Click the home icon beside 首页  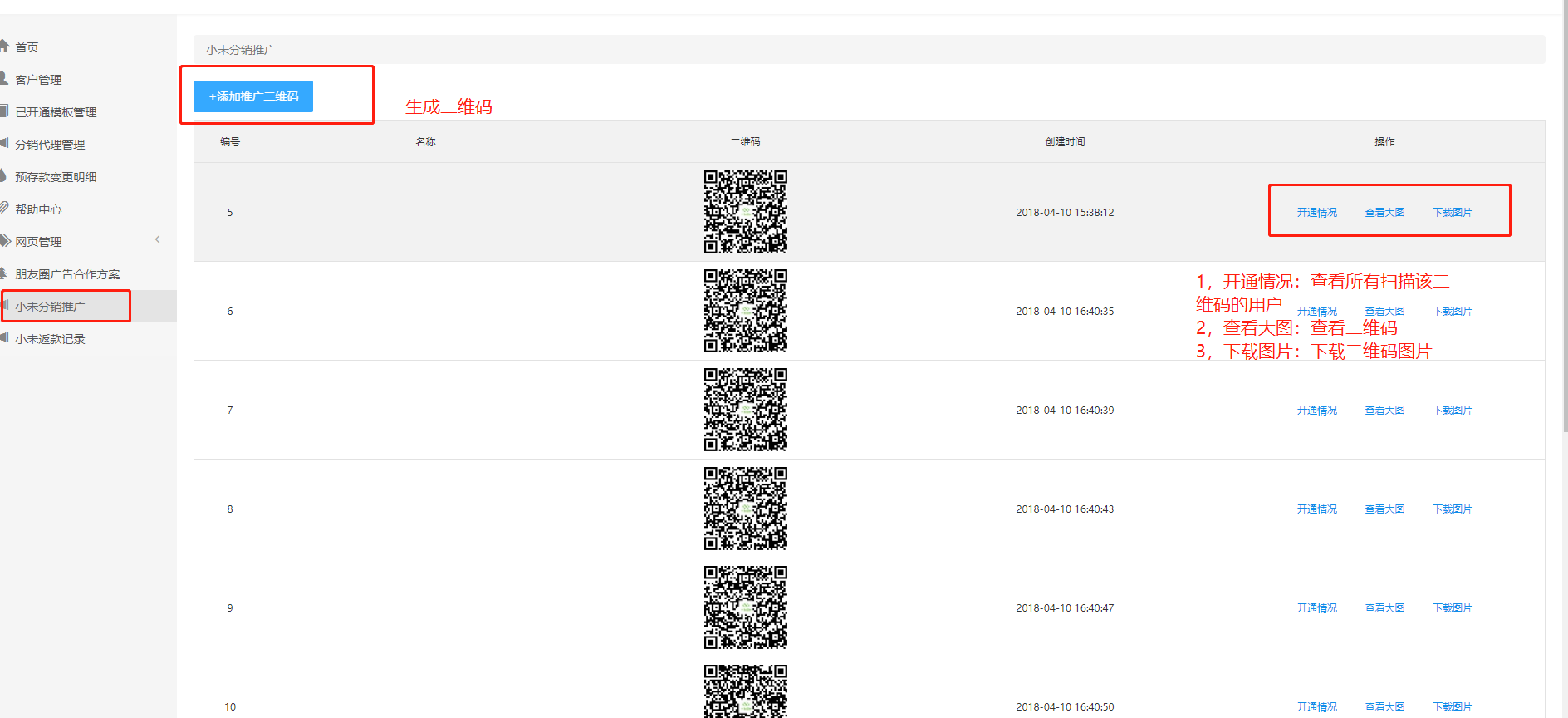(x=4, y=47)
